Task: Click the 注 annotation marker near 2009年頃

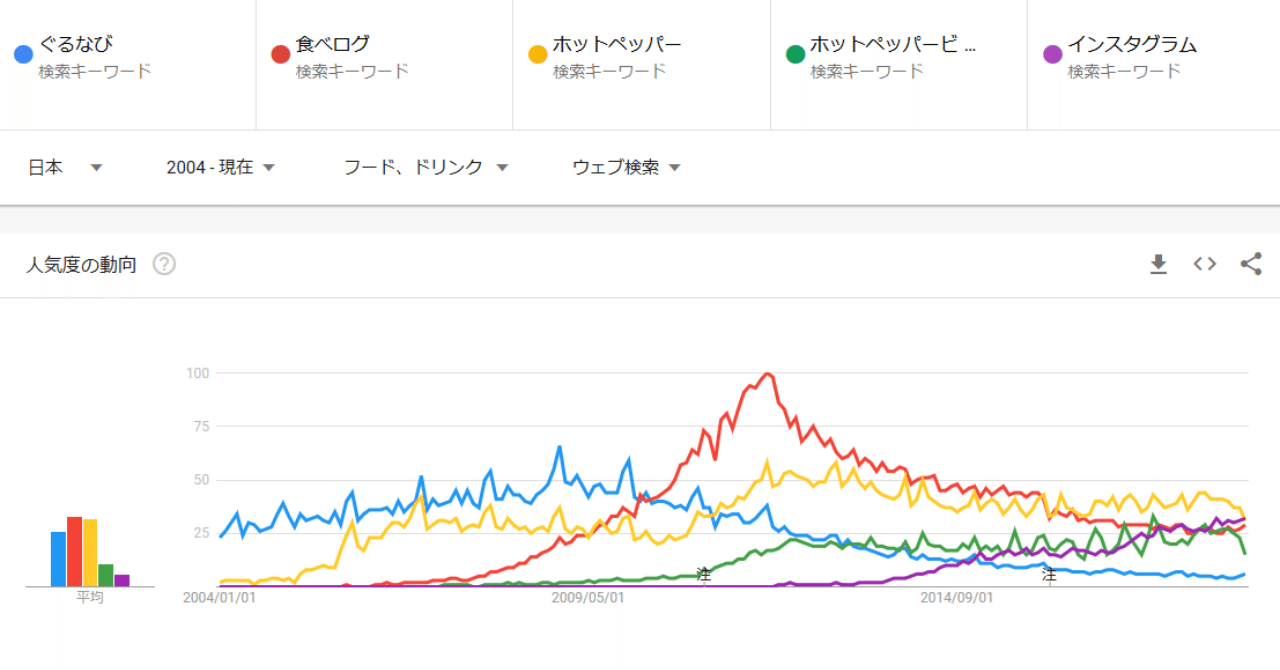Action: 702,576
